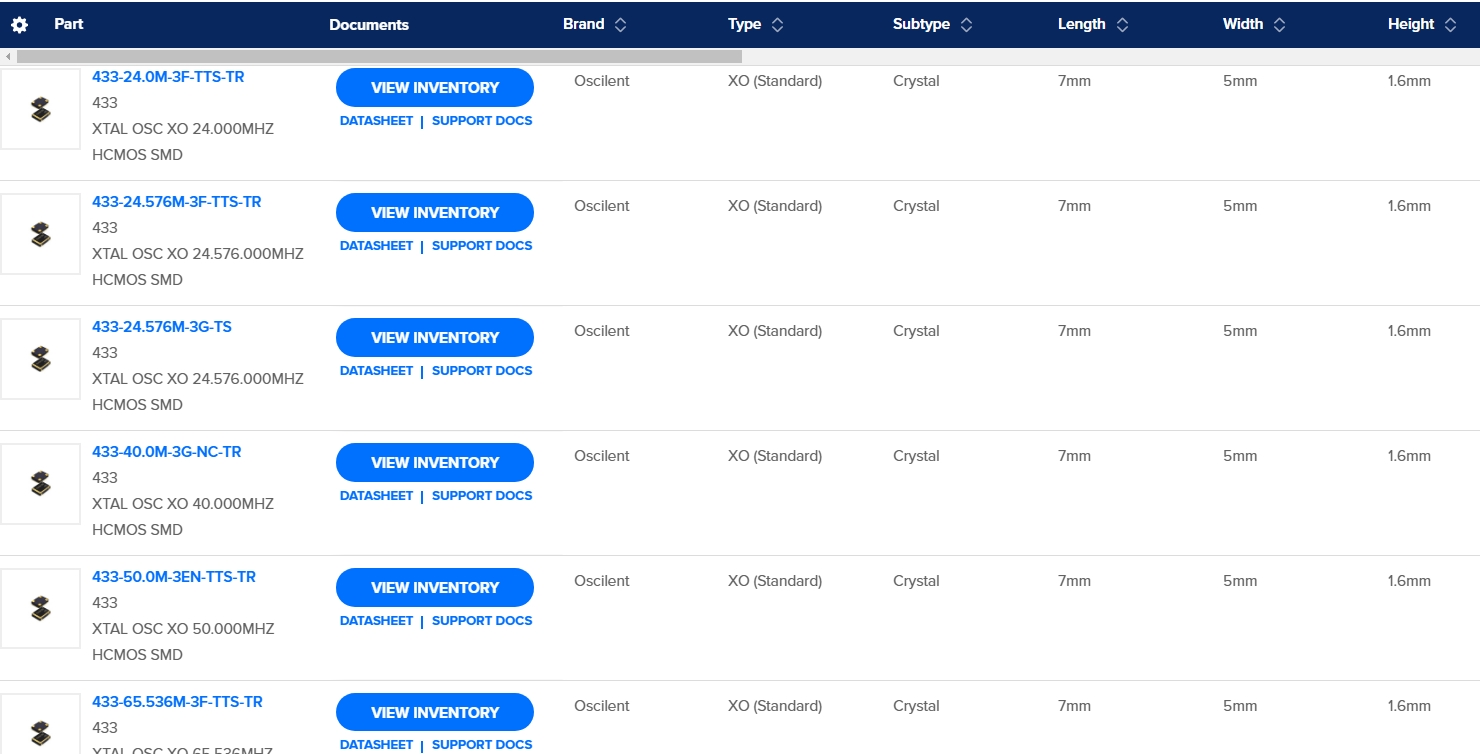Open thumbnail image for 433-24.576M-3G-TS
1480x754 pixels.
point(40,359)
